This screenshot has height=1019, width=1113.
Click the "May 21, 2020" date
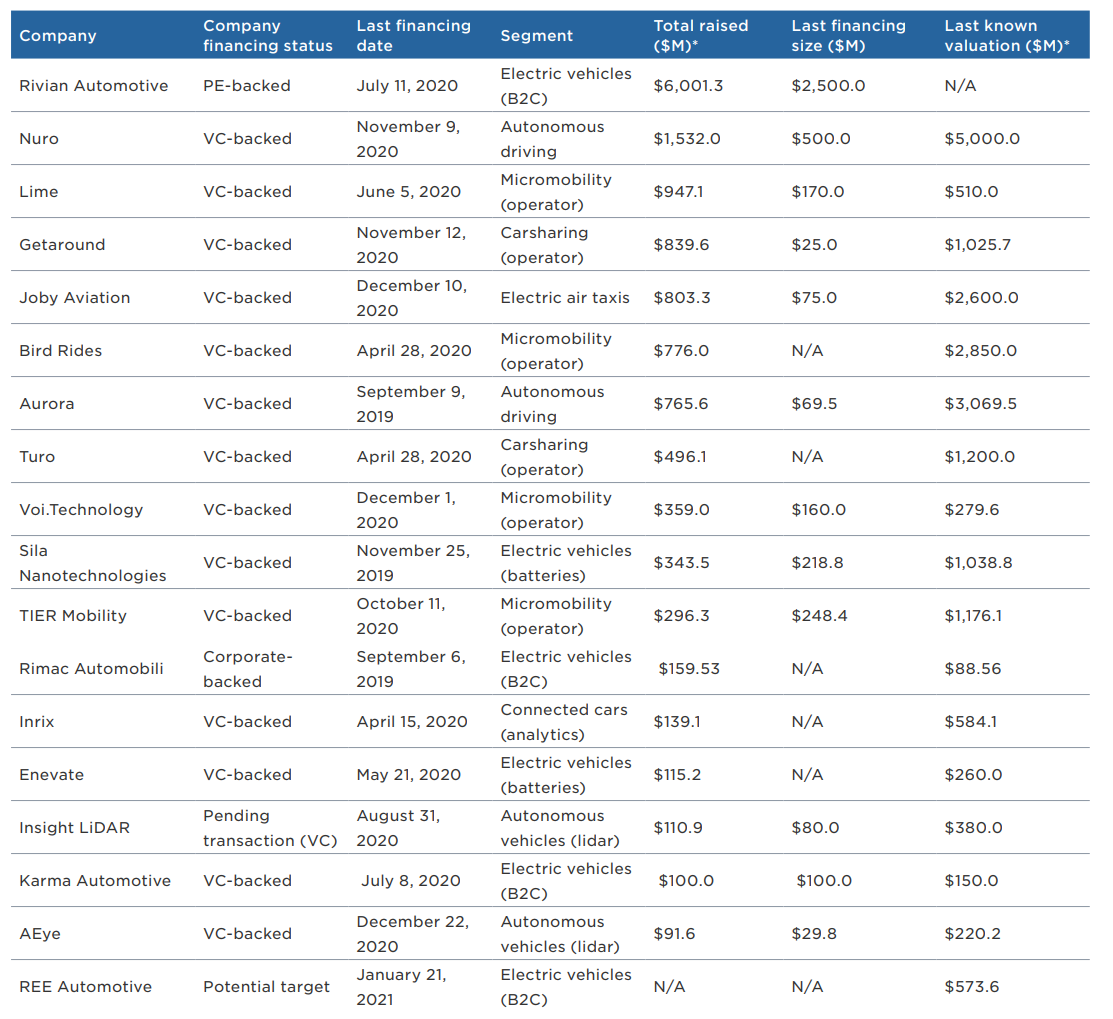408,775
